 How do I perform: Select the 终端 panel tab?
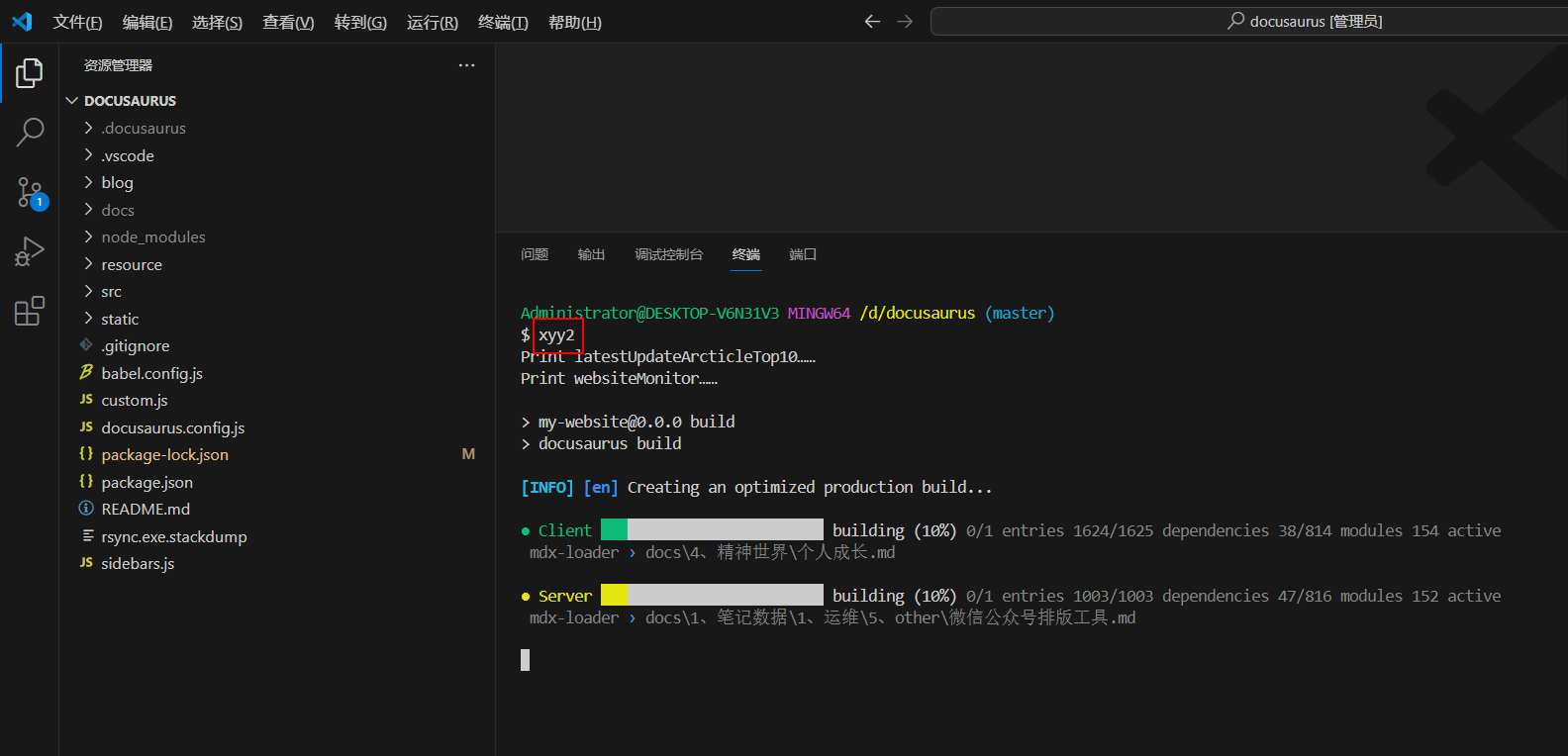pos(746,254)
